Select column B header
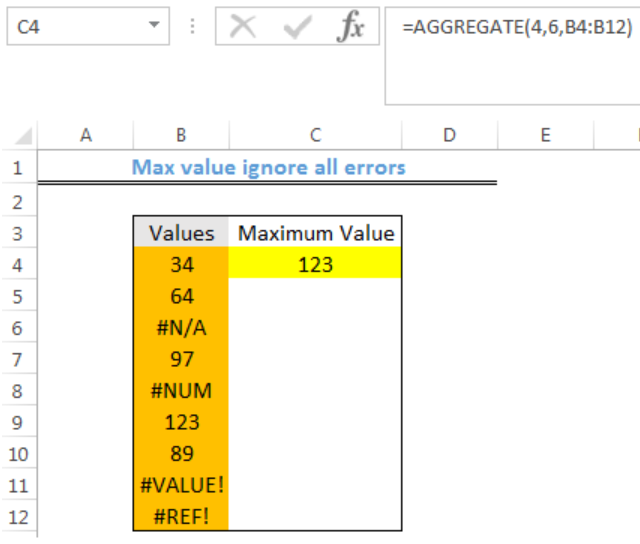 (181, 135)
